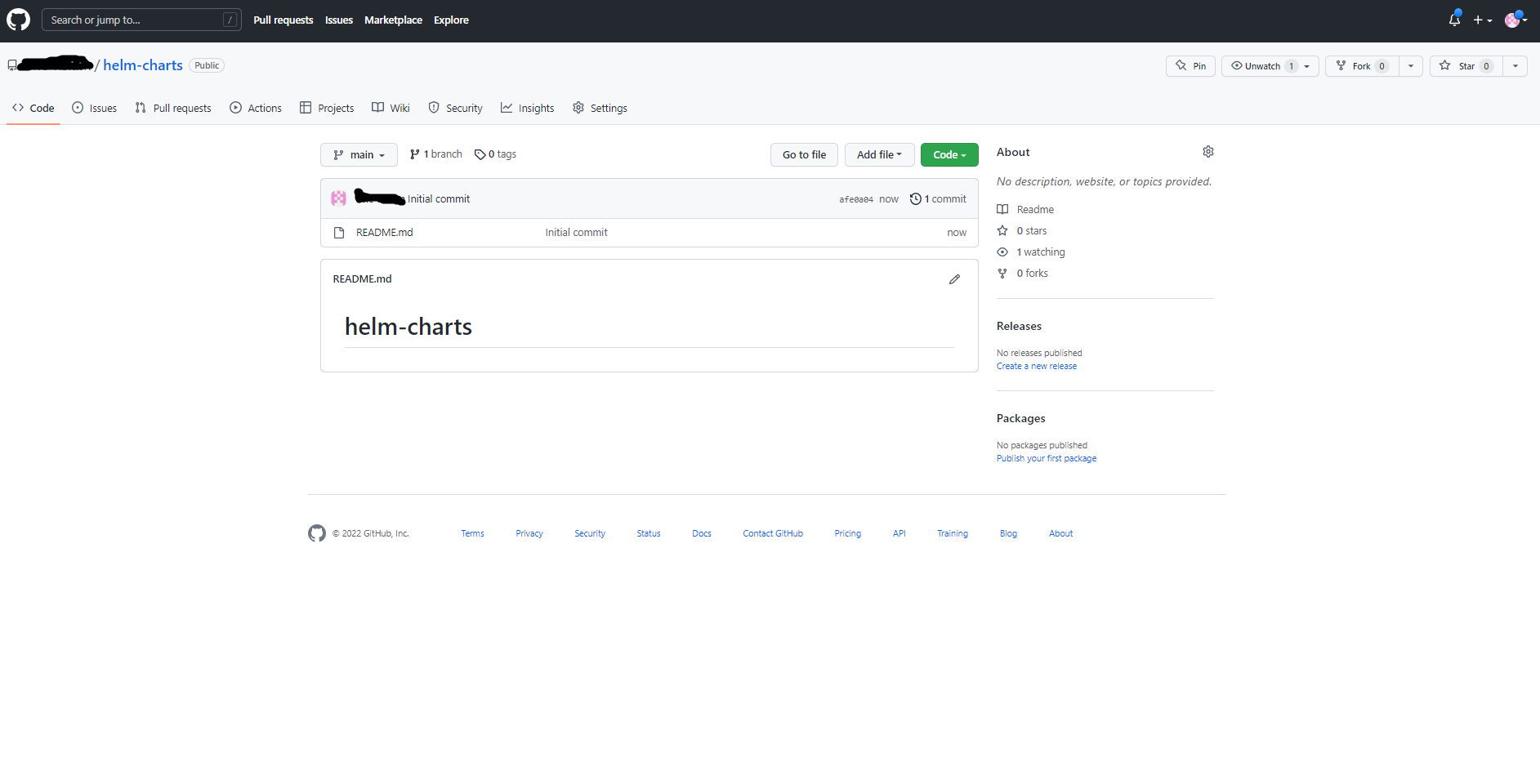Open GitHub home via Octocat logo
This screenshot has width=1540, height=784.
(18, 20)
